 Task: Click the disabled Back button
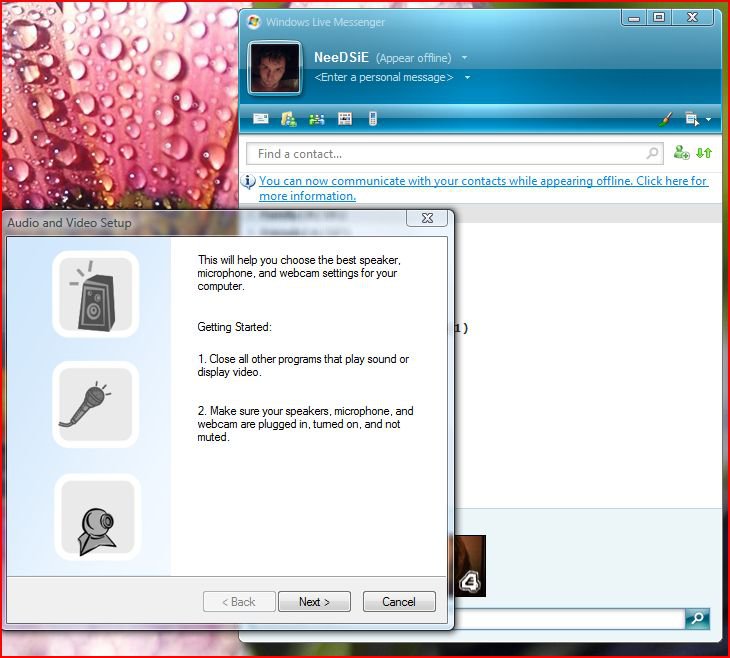point(239,602)
